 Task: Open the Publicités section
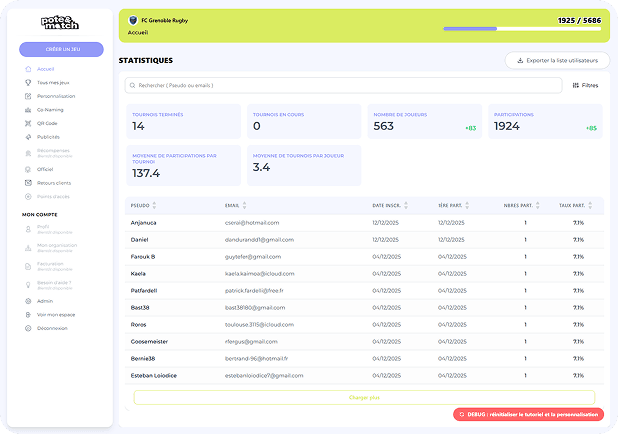(49, 137)
